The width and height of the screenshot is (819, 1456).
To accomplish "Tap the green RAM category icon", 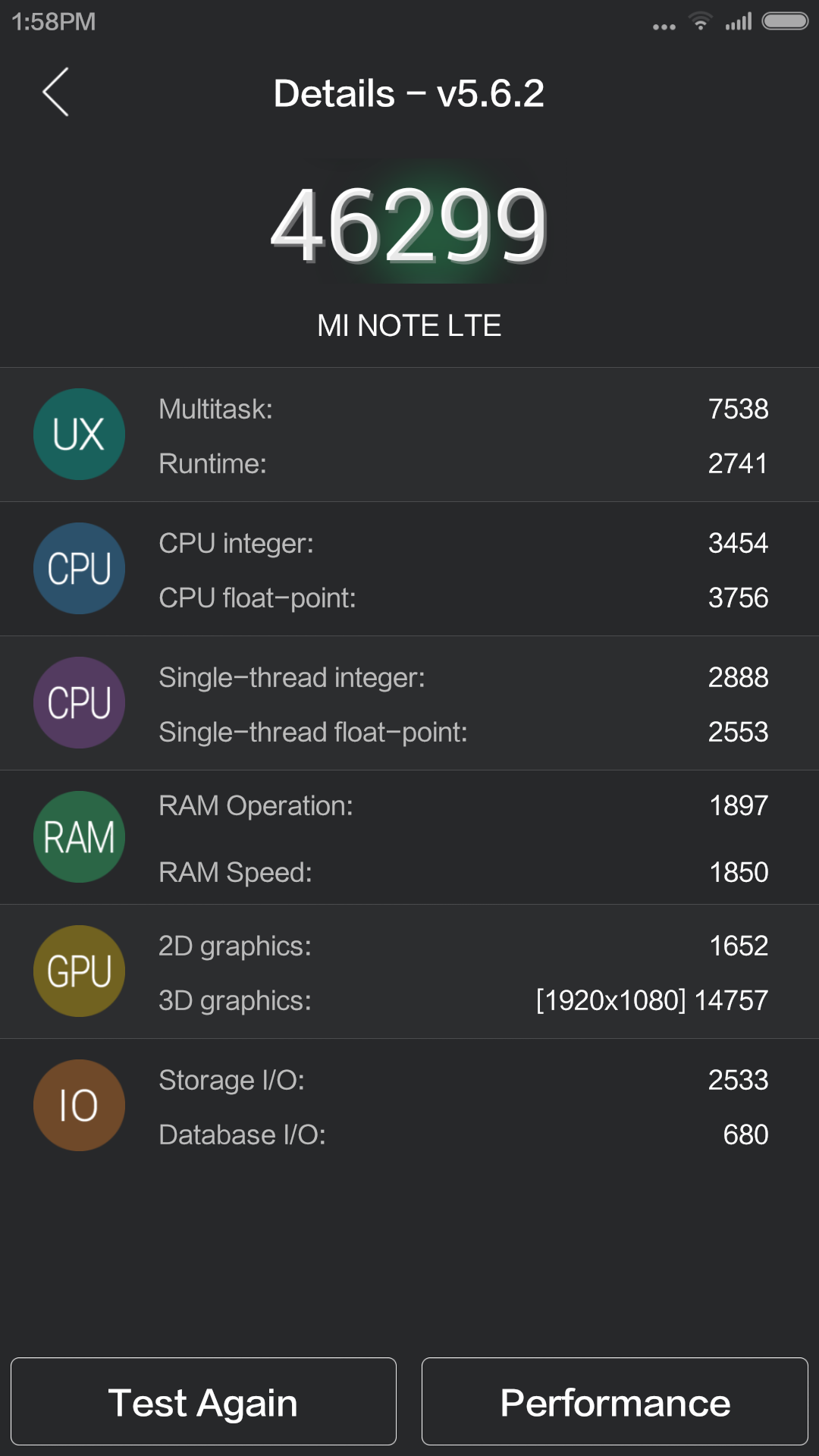I will click(x=79, y=837).
